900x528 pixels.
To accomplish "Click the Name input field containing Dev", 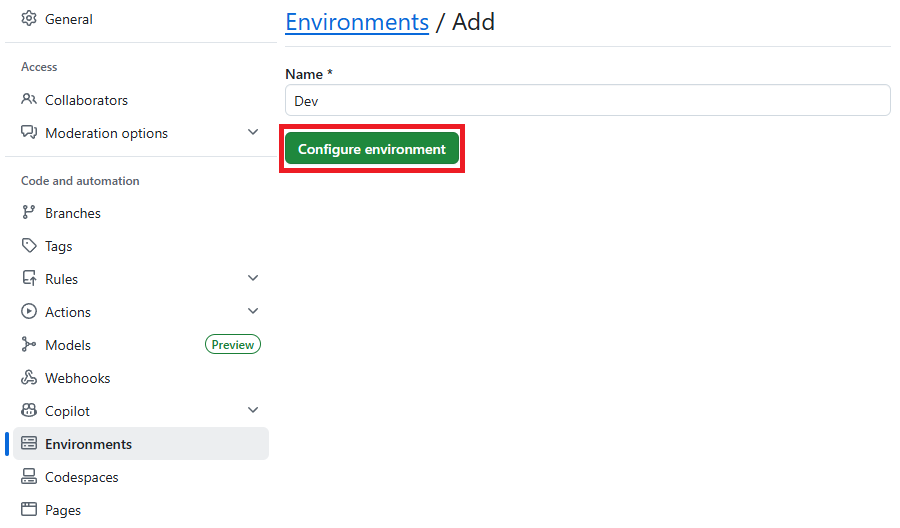I will tap(588, 100).
